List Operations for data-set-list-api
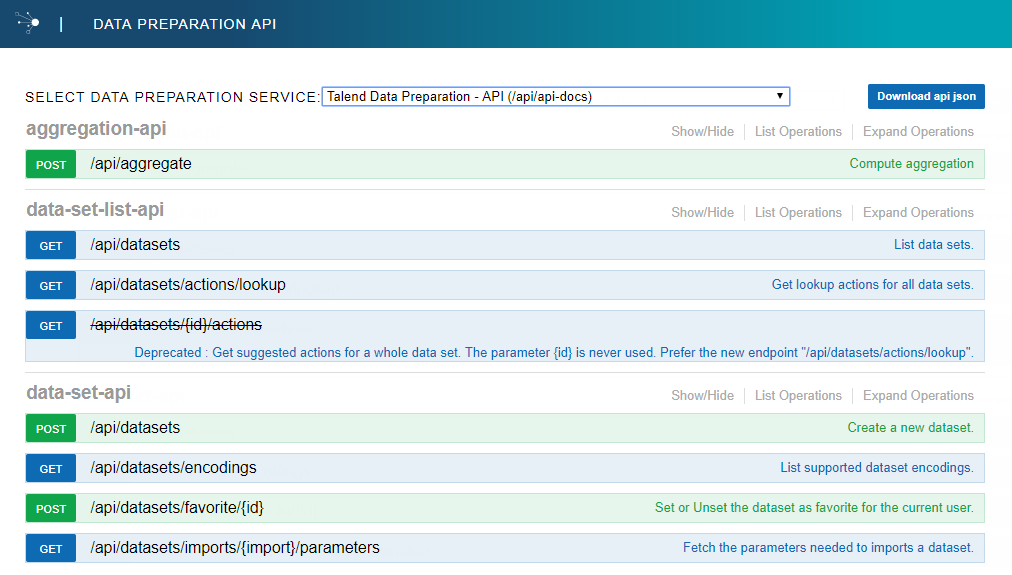This screenshot has width=1012, height=575. [797, 213]
